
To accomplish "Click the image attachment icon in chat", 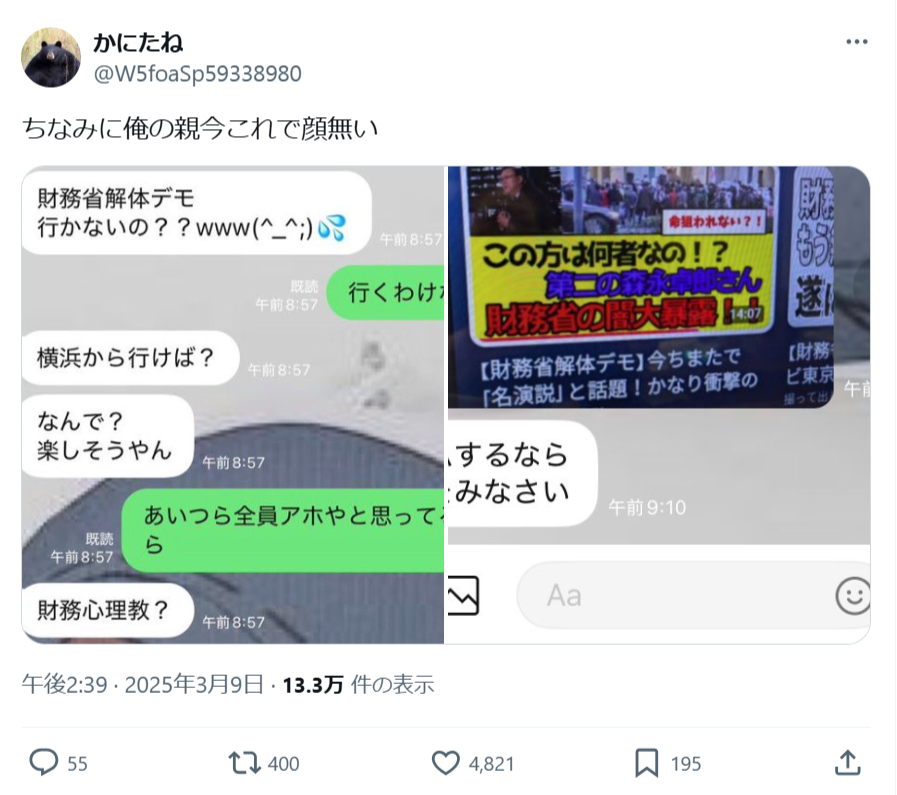I will (x=463, y=596).
